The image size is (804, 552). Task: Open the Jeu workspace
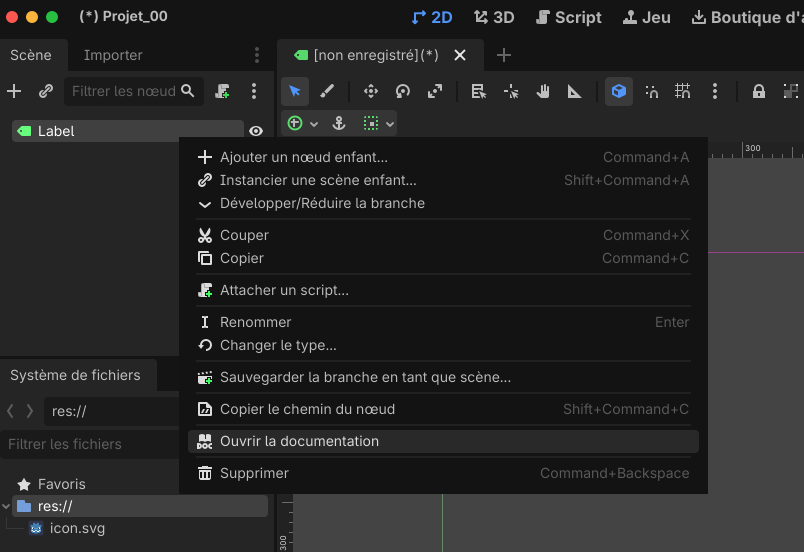647,17
